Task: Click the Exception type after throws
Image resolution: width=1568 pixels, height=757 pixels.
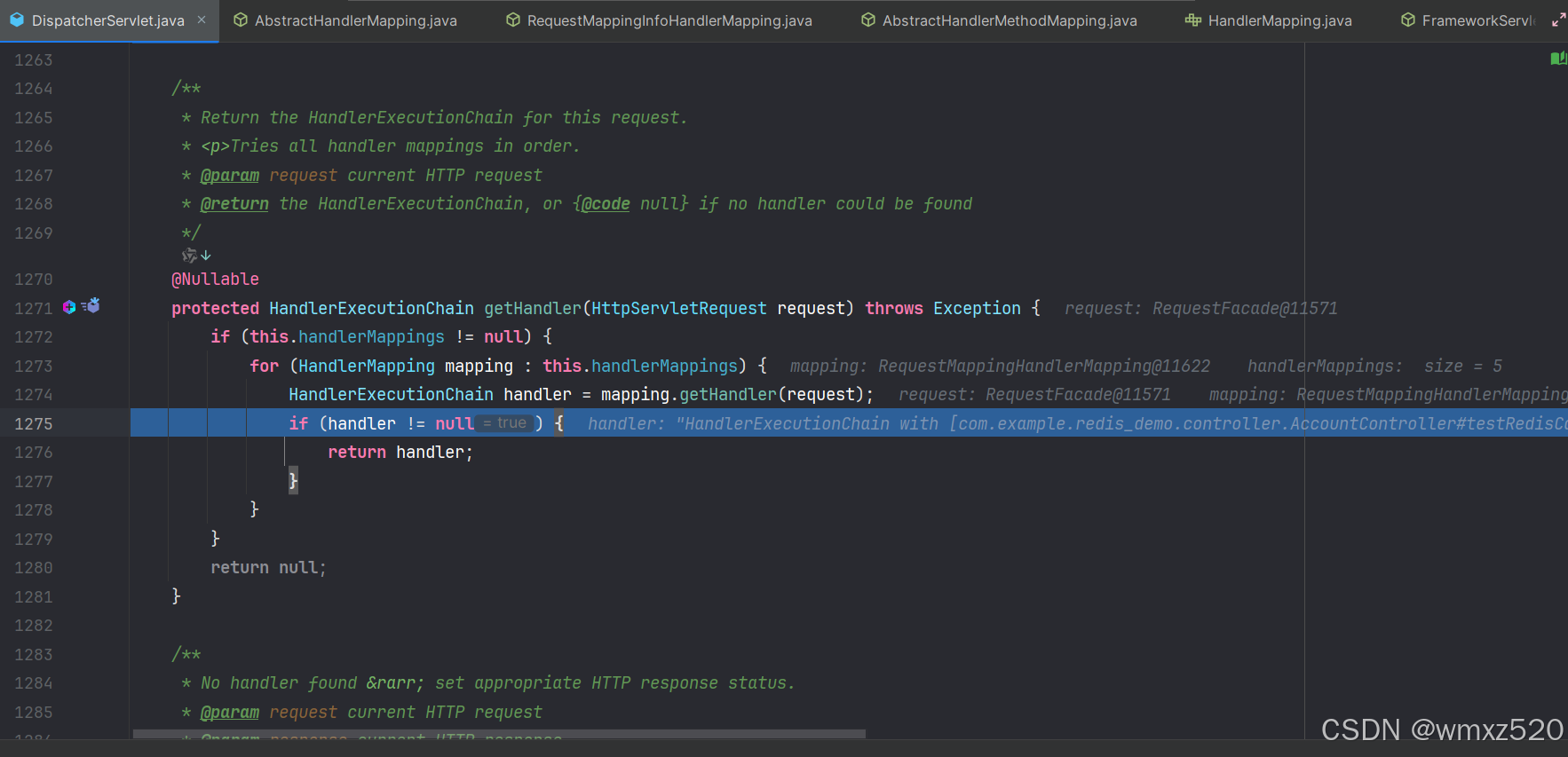Action: click(977, 308)
